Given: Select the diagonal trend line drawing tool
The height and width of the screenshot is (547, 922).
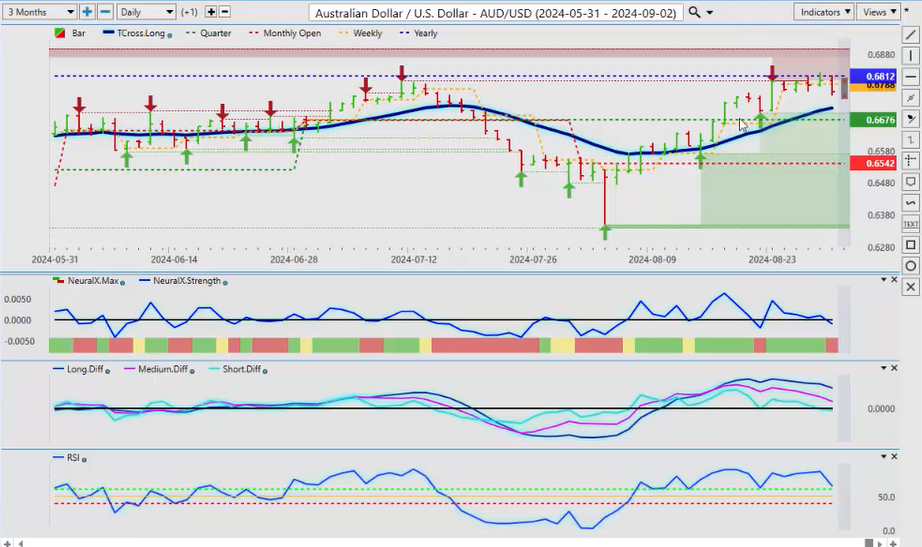Looking at the screenshot, I should click(x=910, y=35).
